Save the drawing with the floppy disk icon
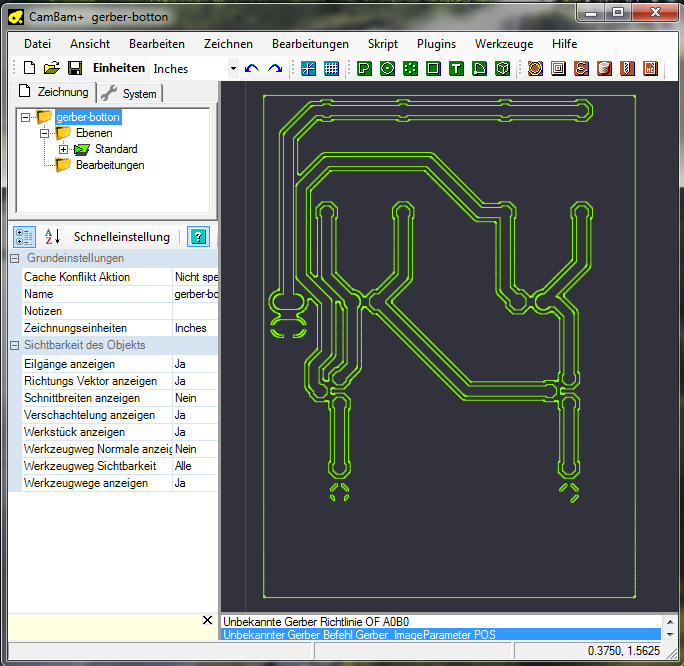This screenshot has height=666, width=684. (75, 68)
